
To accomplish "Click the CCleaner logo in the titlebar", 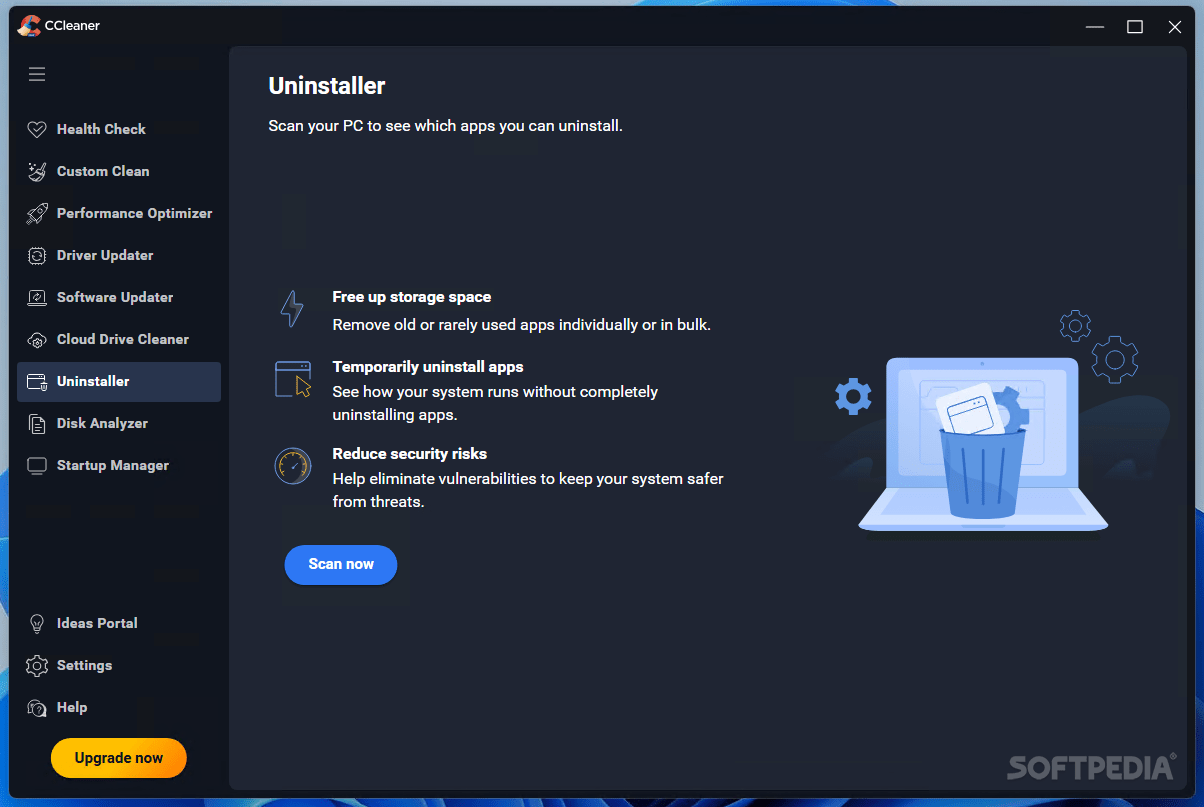I will (x=31, y=25).
